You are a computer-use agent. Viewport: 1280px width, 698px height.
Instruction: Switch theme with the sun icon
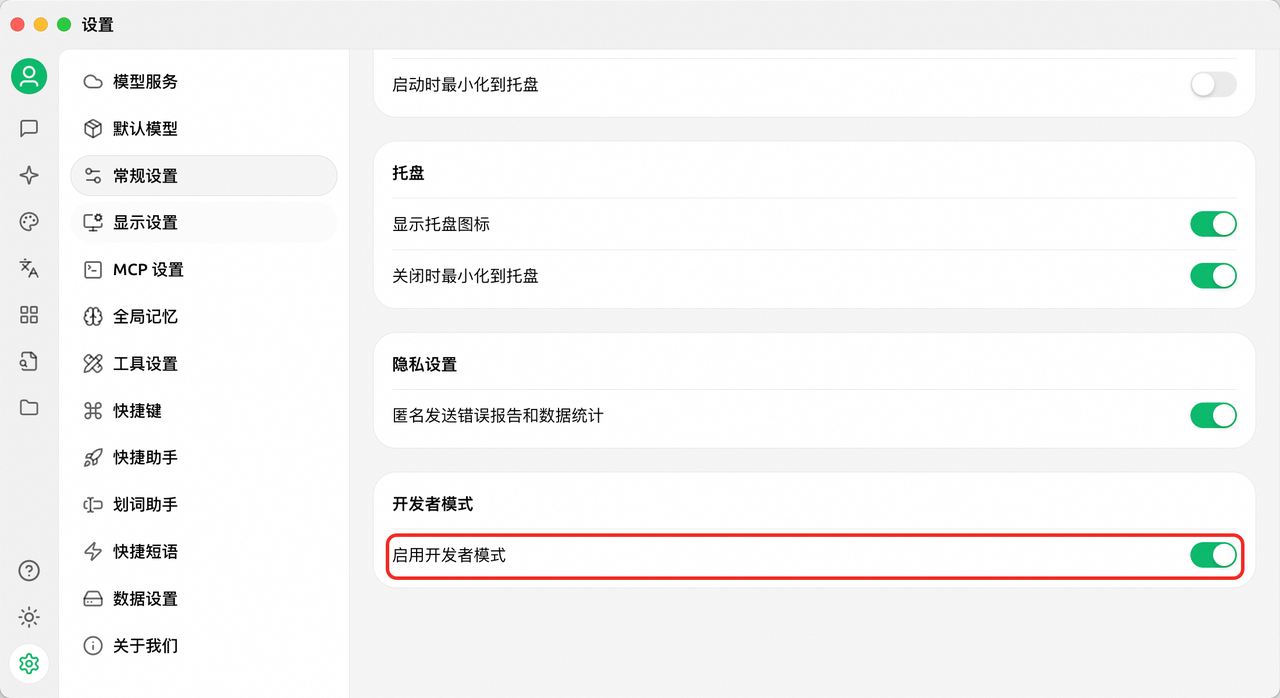(29, 617)
